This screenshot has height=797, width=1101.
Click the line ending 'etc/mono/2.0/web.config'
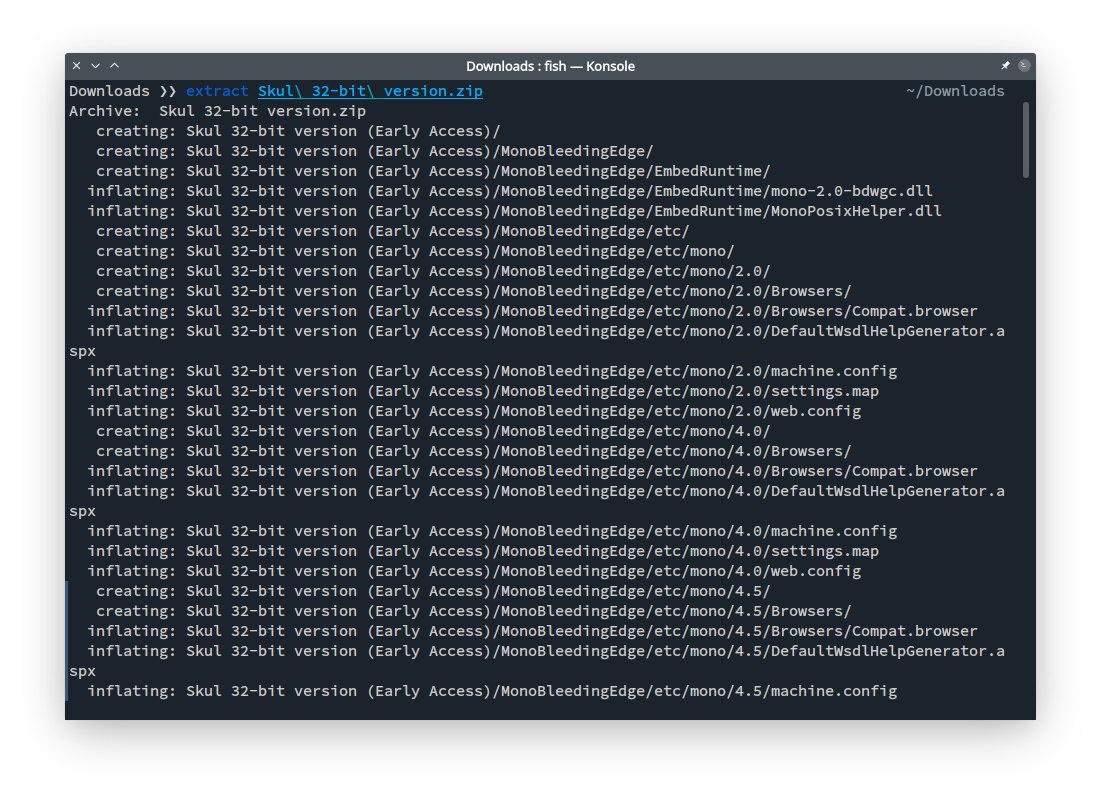pyautogui.click(x=474, y=411)
